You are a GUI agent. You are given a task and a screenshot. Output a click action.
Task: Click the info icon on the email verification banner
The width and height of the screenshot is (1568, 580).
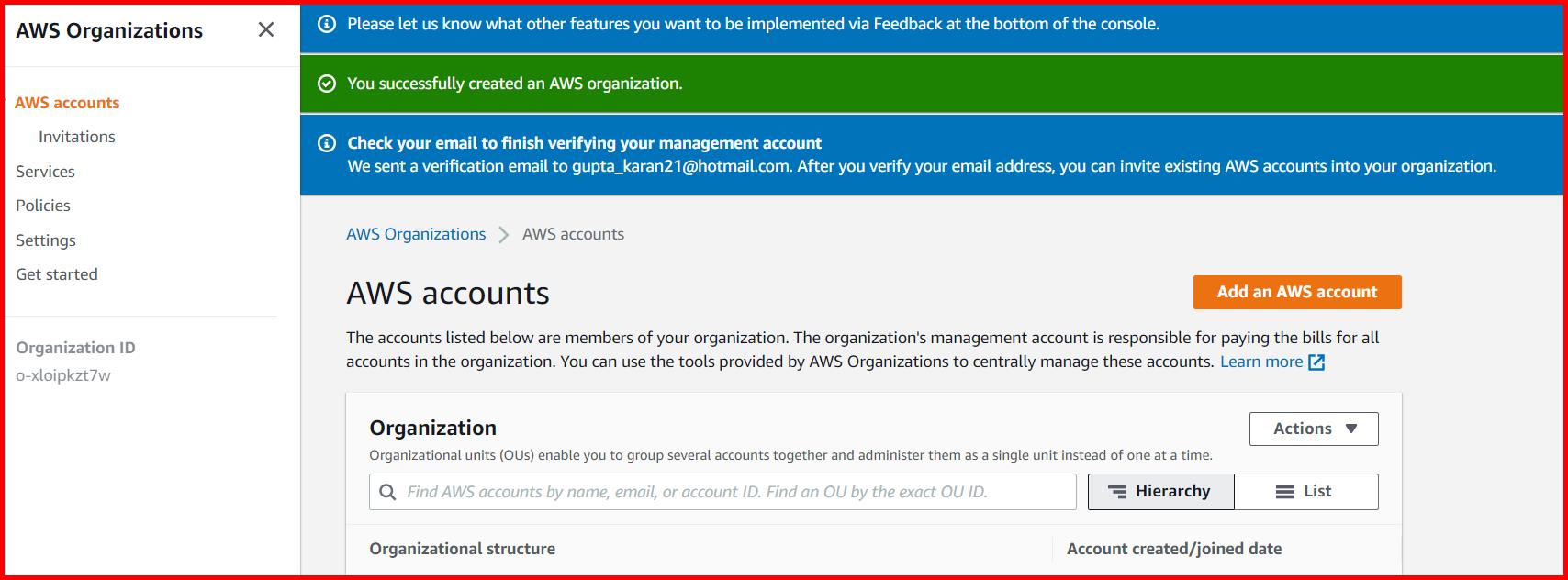[327, 142]
